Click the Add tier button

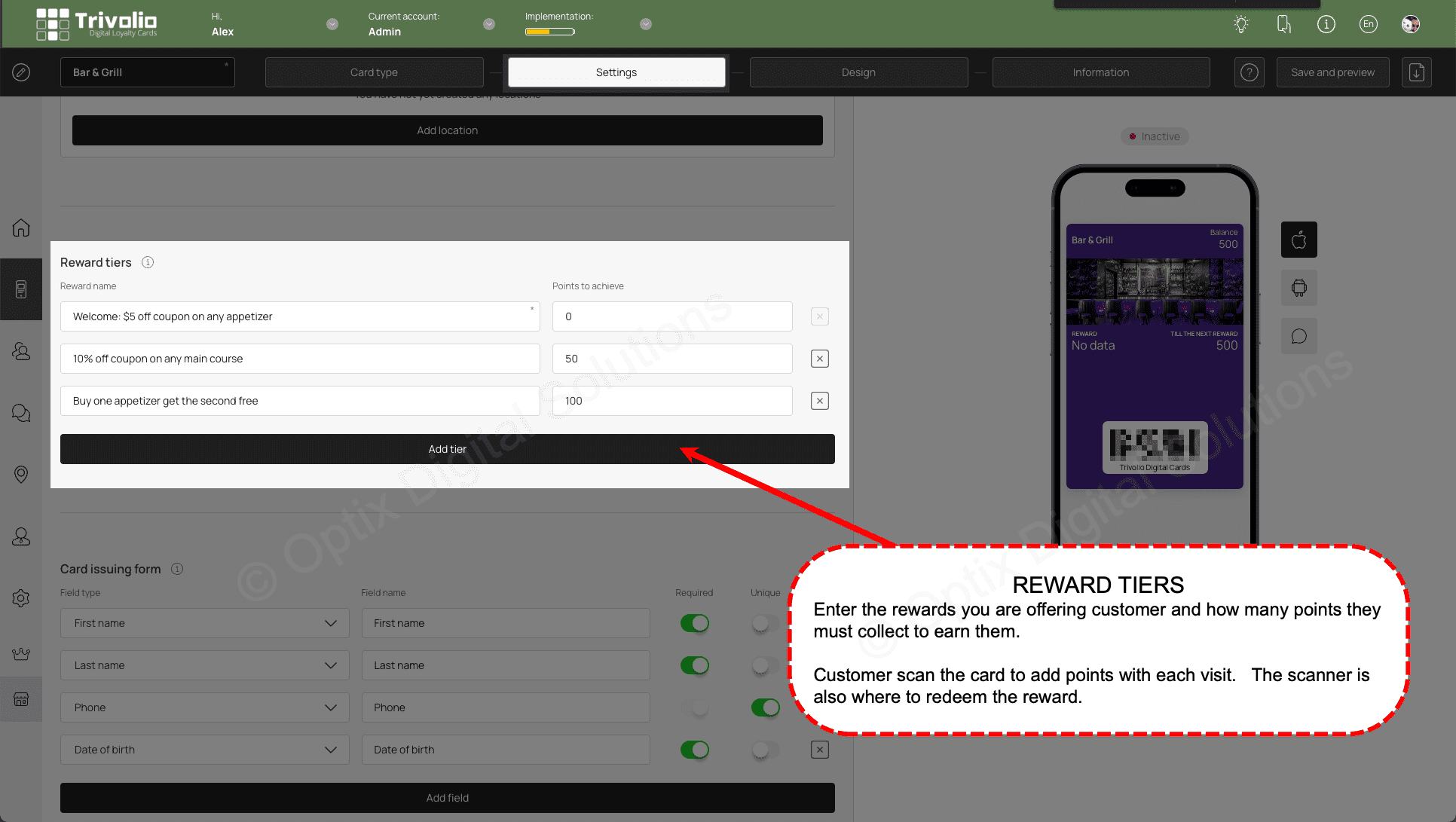[x=447, y=449]
